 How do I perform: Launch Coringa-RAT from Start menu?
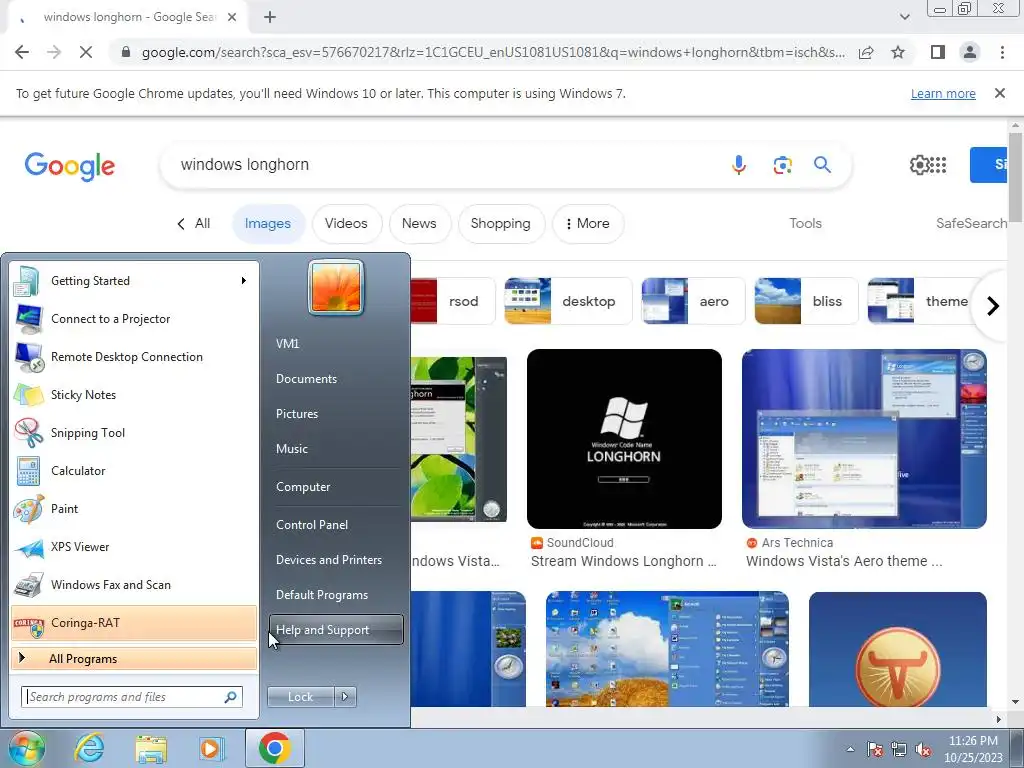tap(134, 623)
